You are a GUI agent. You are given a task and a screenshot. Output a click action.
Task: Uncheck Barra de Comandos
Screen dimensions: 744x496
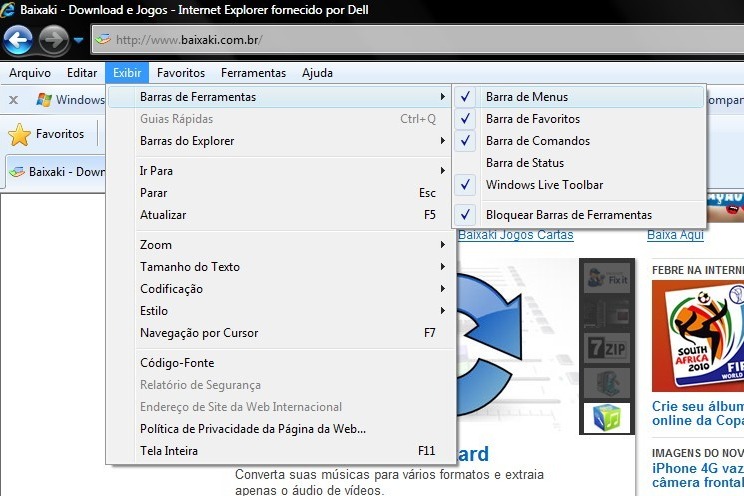[x=579, y=141]
